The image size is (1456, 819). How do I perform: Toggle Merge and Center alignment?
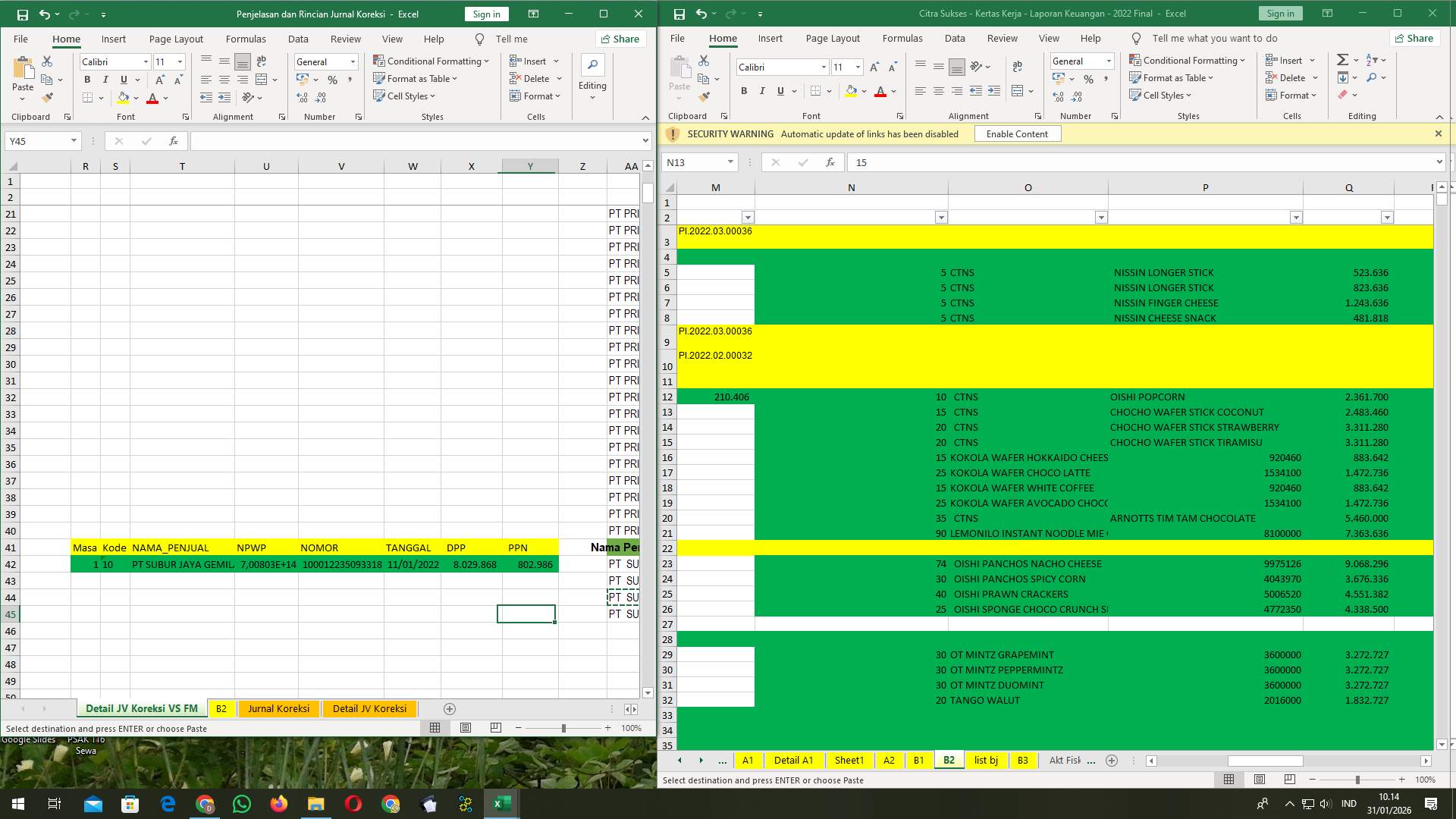[x=262, y=80]
